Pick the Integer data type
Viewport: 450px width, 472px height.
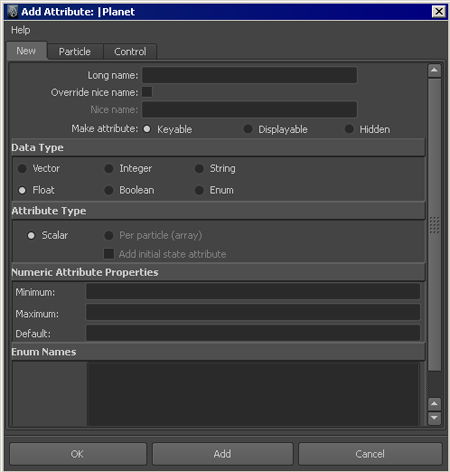click(109, 169)
